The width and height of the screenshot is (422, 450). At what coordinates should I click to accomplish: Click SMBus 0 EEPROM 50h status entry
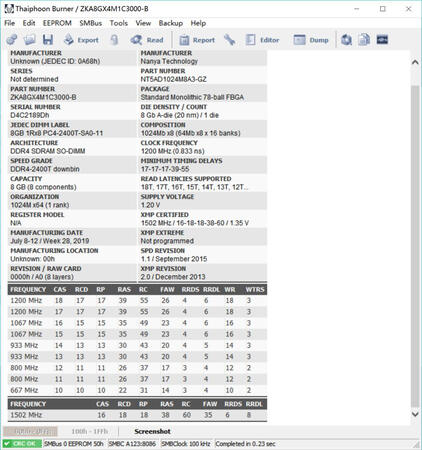[x=74, y=444]
